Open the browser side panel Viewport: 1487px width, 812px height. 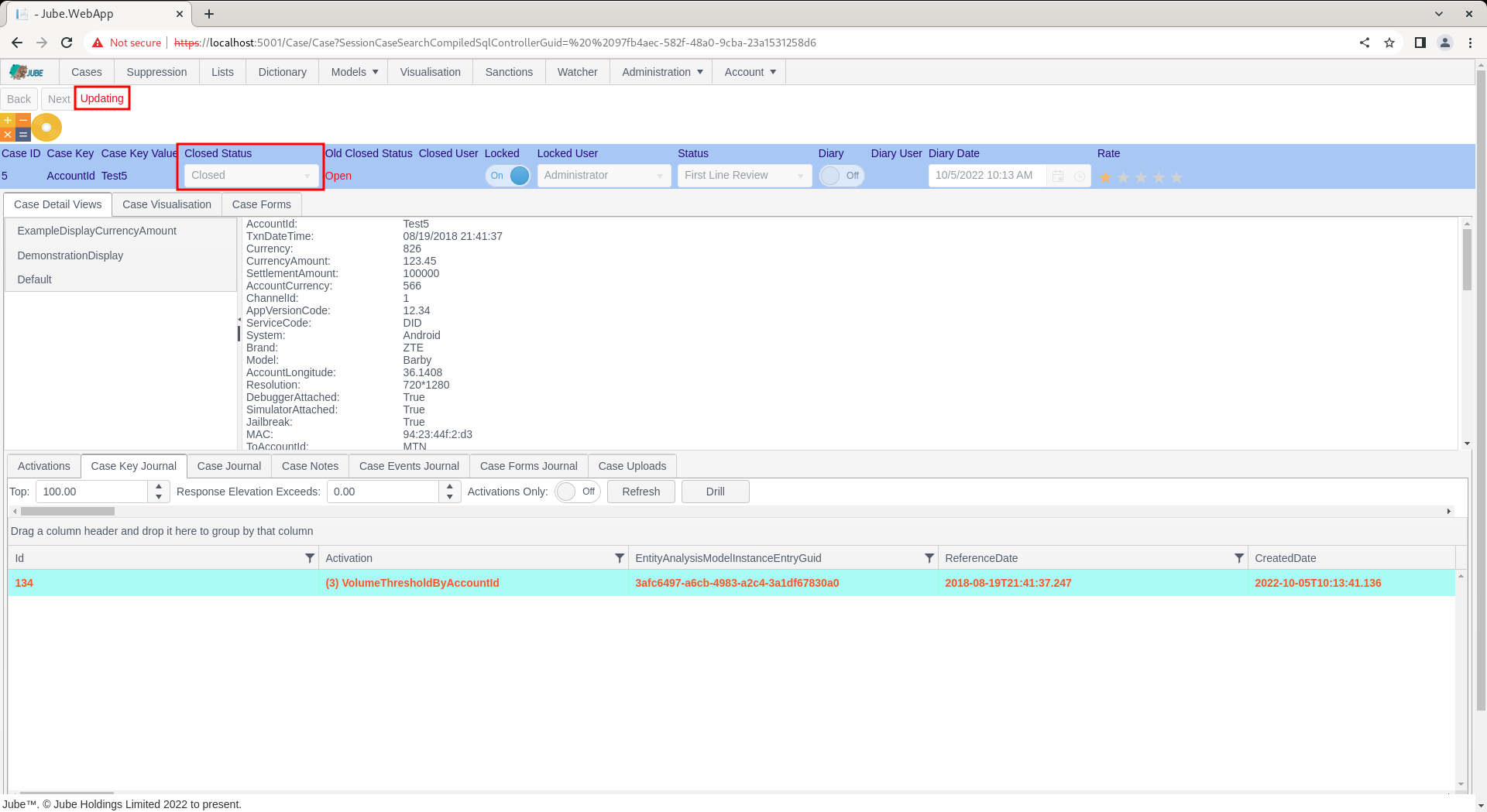click(x=1420, y=43)
